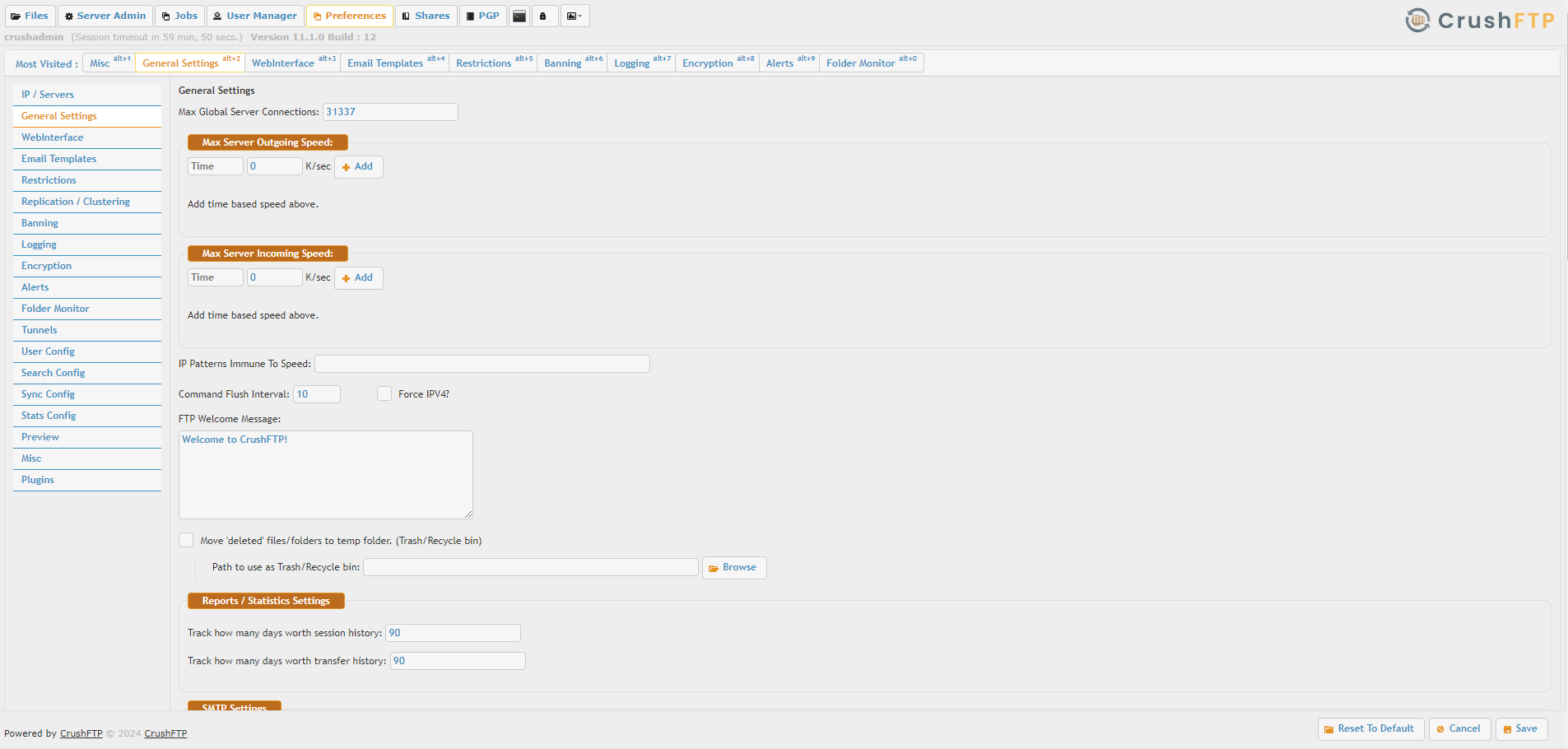Select Replication / Clustering in sidebar

point(87,202)
